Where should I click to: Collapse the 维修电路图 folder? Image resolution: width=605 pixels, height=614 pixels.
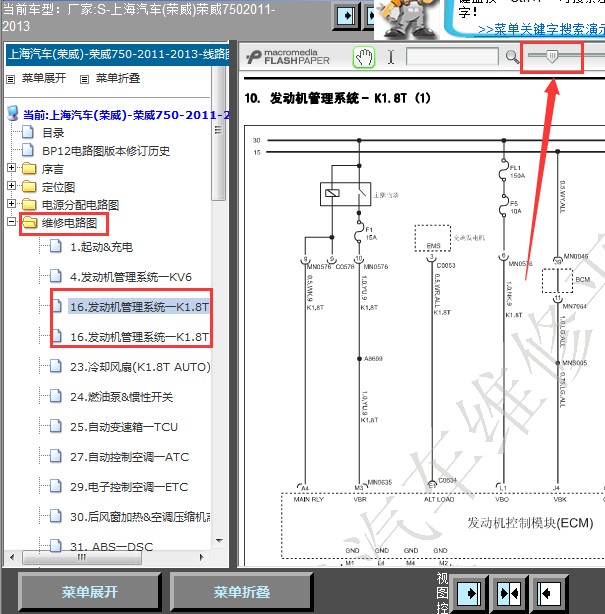tap(11, 222)
